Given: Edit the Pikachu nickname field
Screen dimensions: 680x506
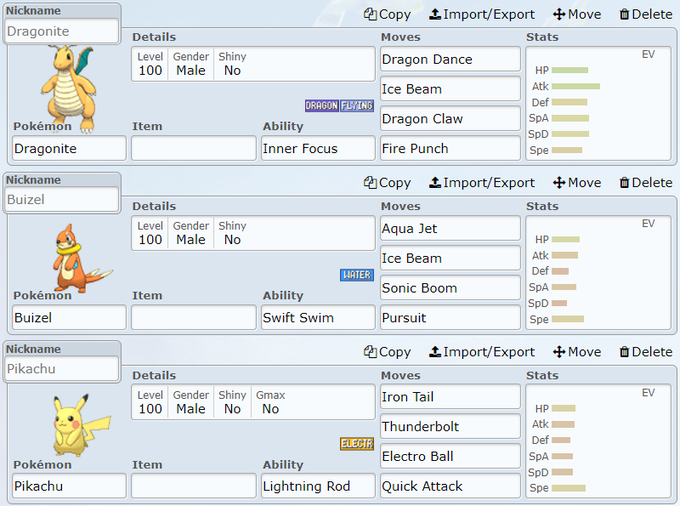Looking at the screenshot, I should point(62,369).
